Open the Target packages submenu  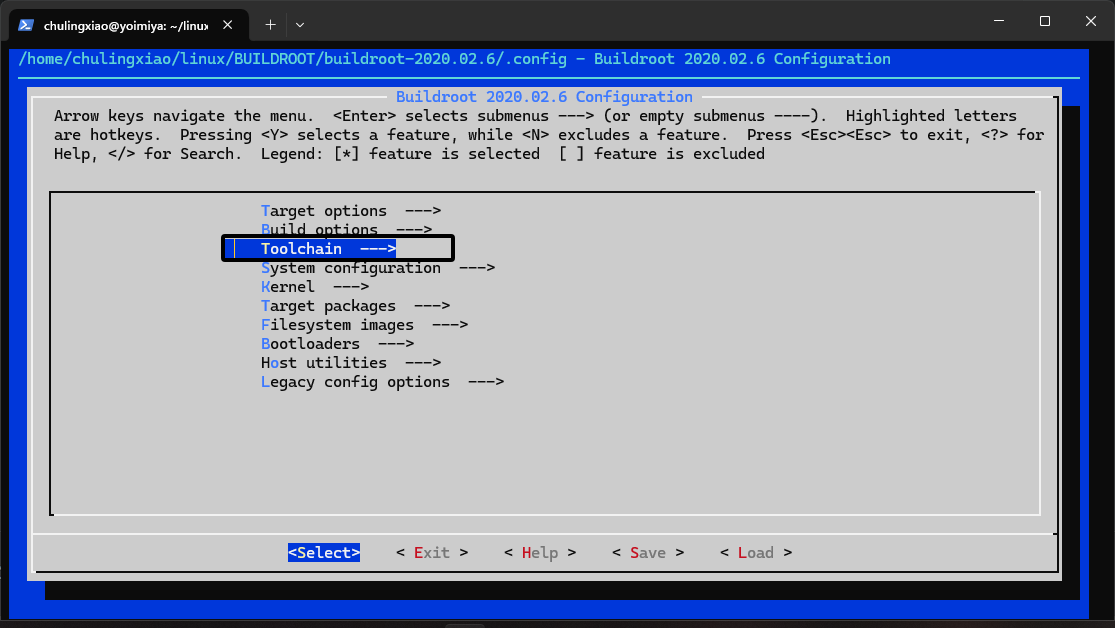(356, 306)
